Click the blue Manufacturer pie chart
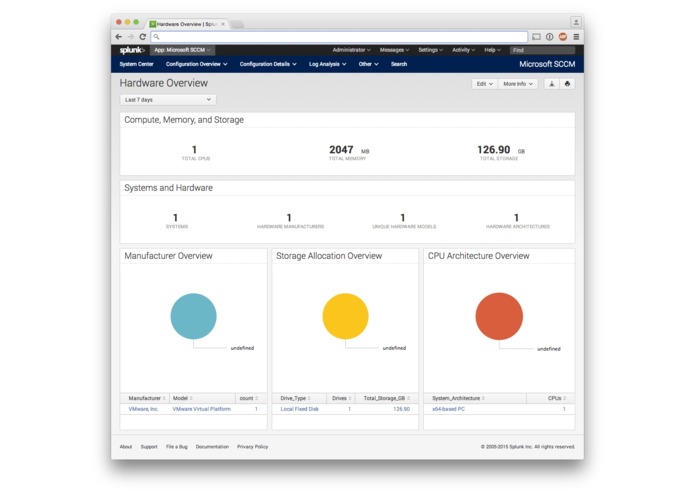Image resolution: width=695 pixels, height=494 pixels. pyautogui.click(x=193, y=316)
